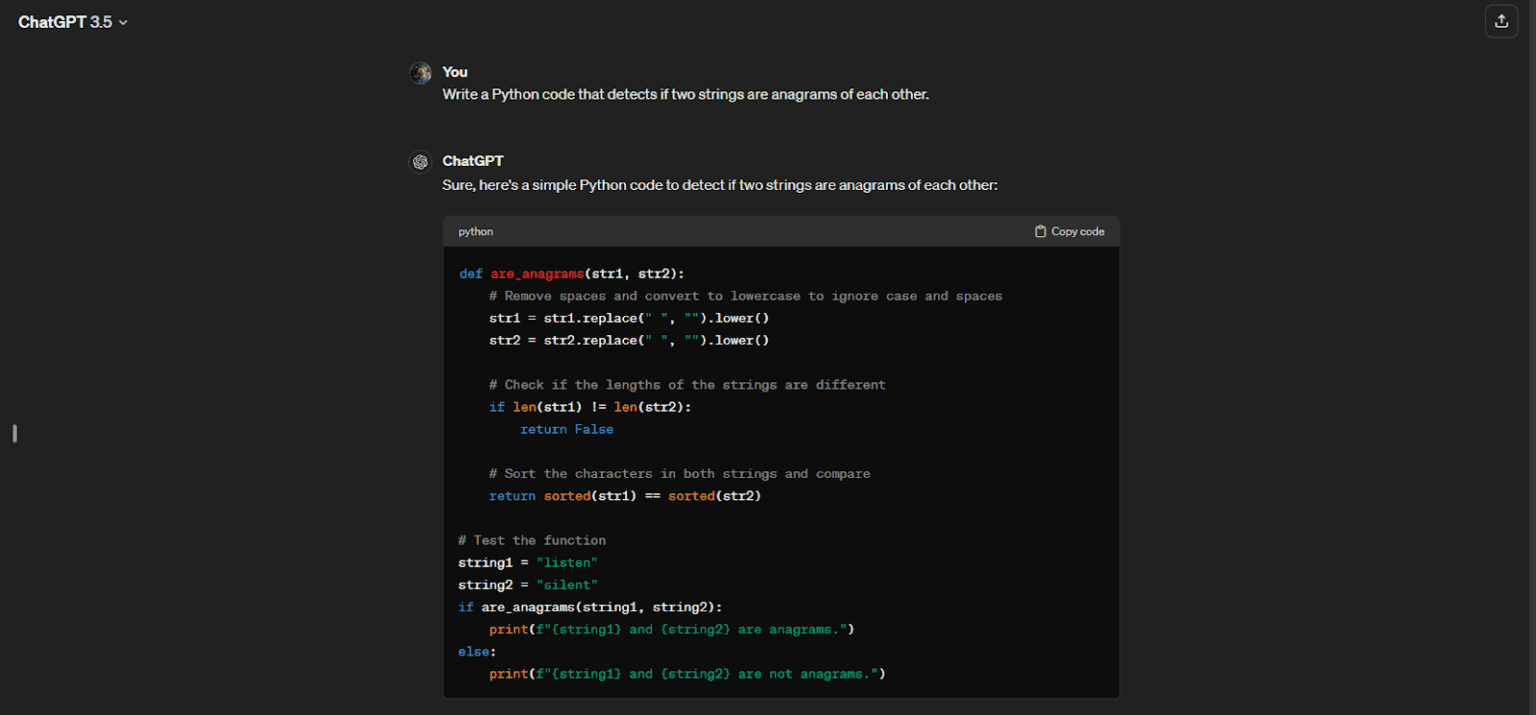Click the "Sure, here's a simple Python code" reply text
The height and width of the screenshot is (715, 1536).
(x=719, y=185)
